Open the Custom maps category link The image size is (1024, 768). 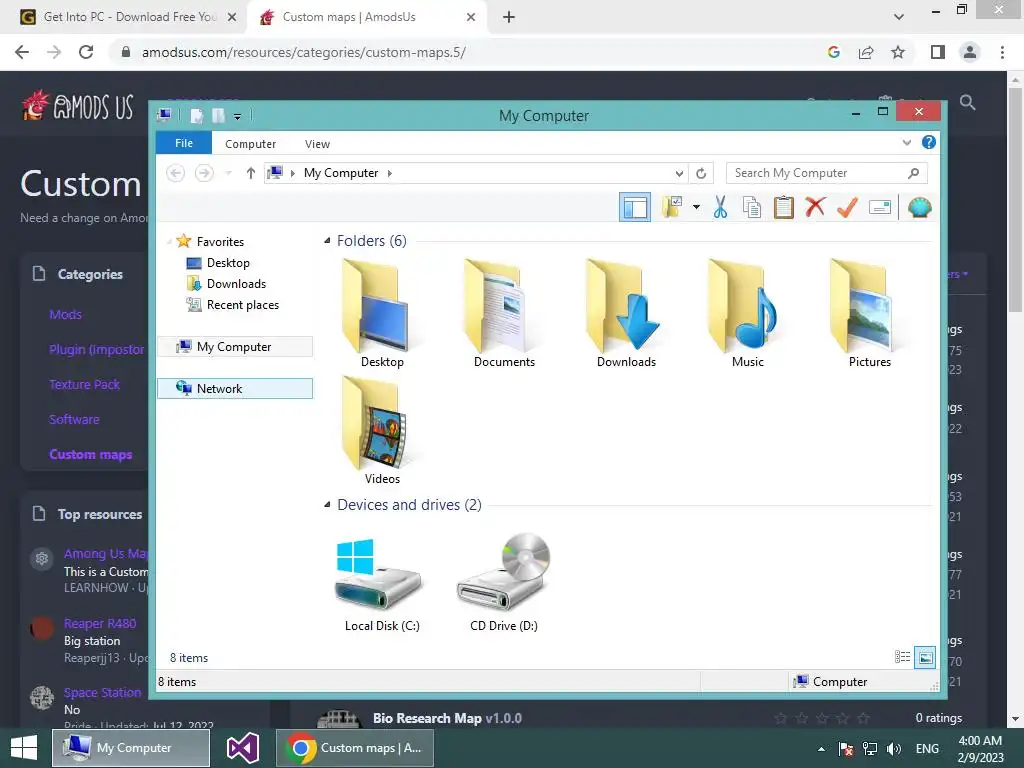point(91,455)
